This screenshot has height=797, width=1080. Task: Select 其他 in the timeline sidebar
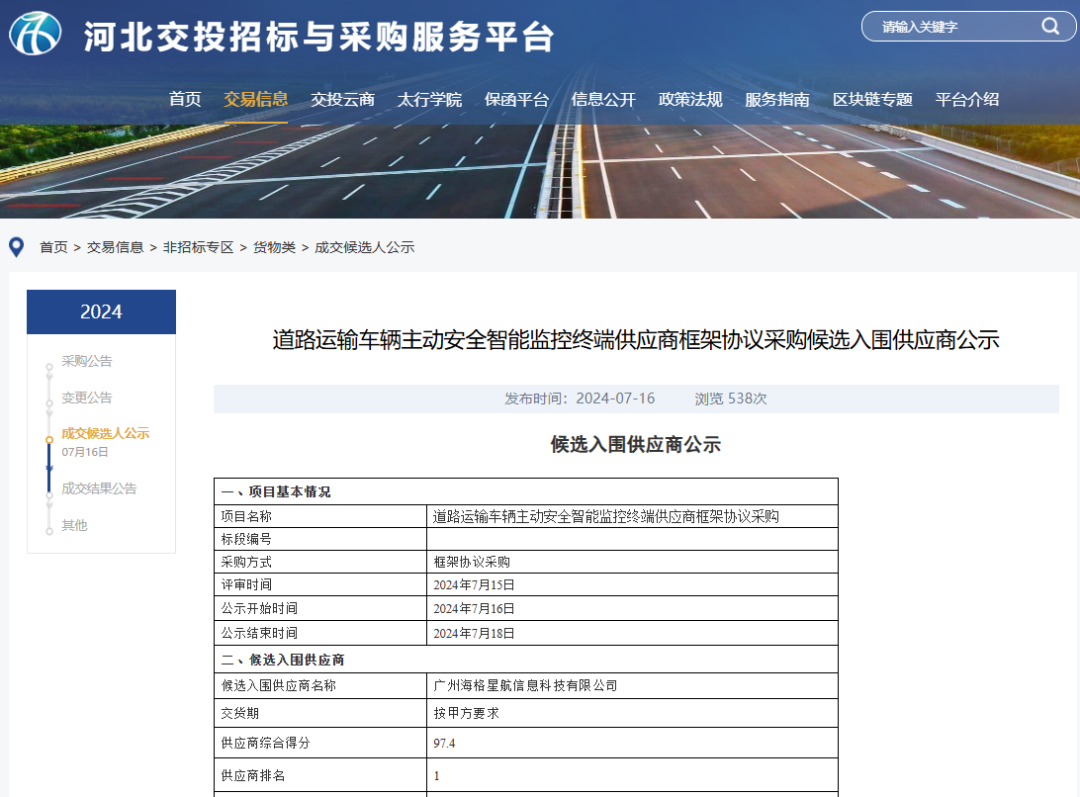[x=74, y=525]
